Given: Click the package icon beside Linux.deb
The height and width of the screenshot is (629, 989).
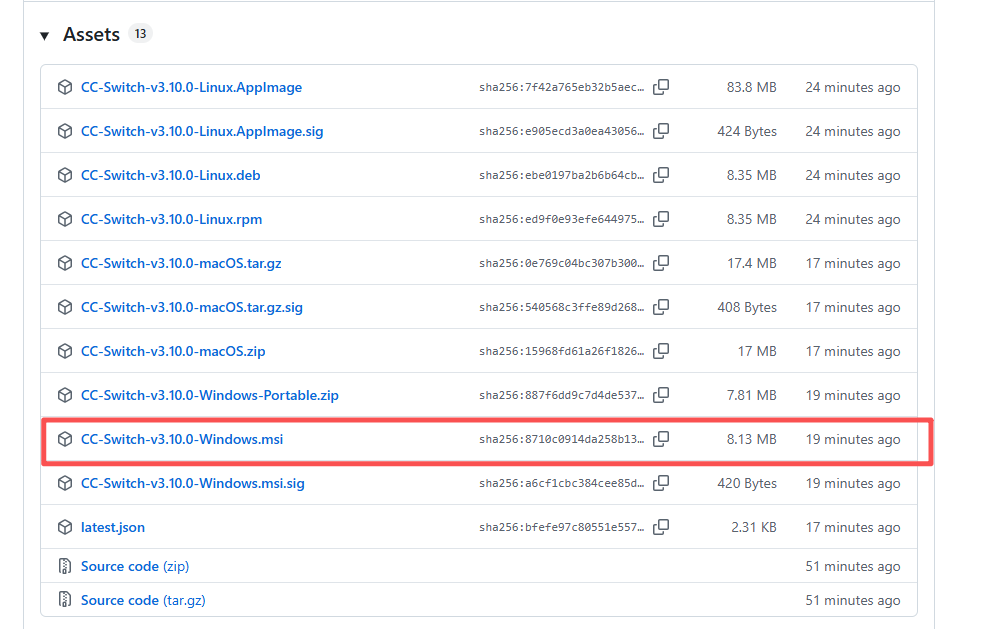Looking at the screenshot, I should [x=65, y=175].
